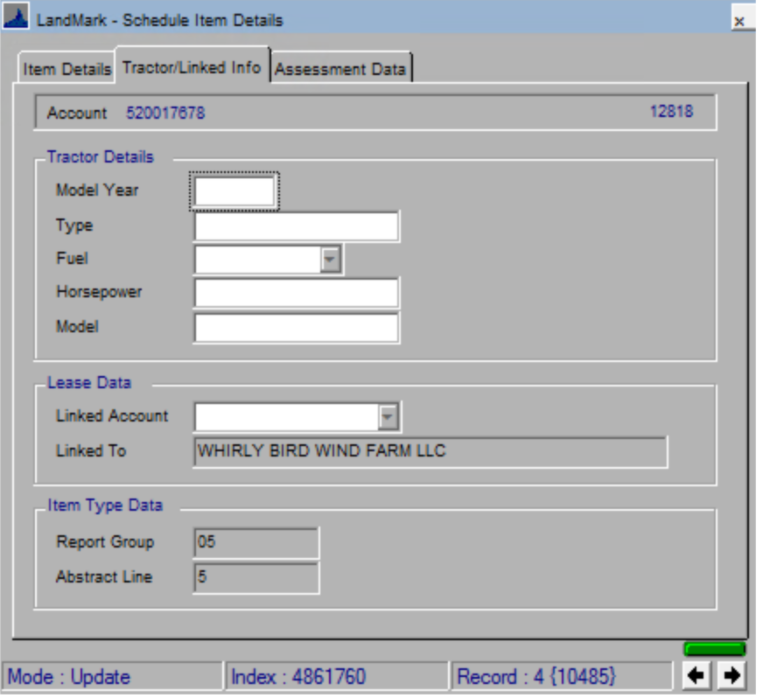Click the Linked To field WHIRLY BIRD WIND FARM LLC
The image size is (757, 695).
(x=431, y=452)
